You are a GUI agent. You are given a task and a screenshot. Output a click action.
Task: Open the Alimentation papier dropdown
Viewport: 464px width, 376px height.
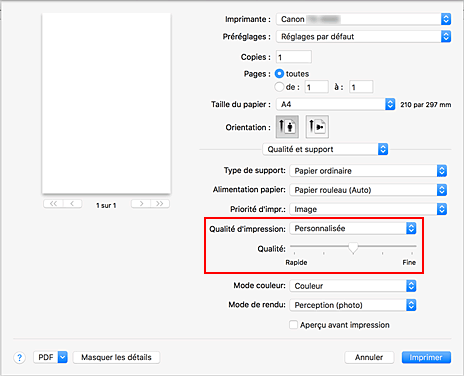(x=368, y=190)
